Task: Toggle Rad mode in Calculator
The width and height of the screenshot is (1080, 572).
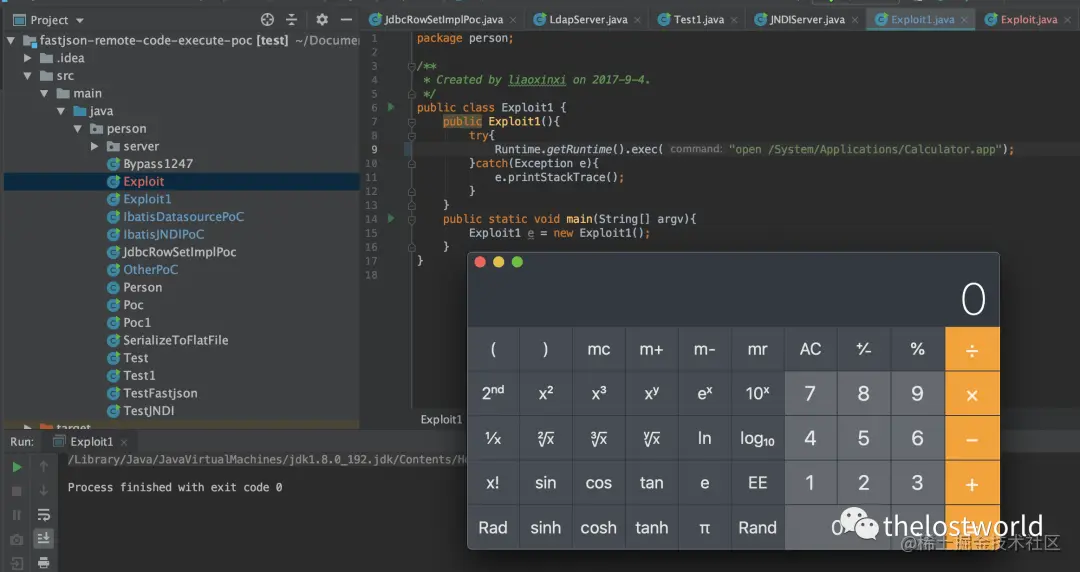Action: [x=493, y=528]
